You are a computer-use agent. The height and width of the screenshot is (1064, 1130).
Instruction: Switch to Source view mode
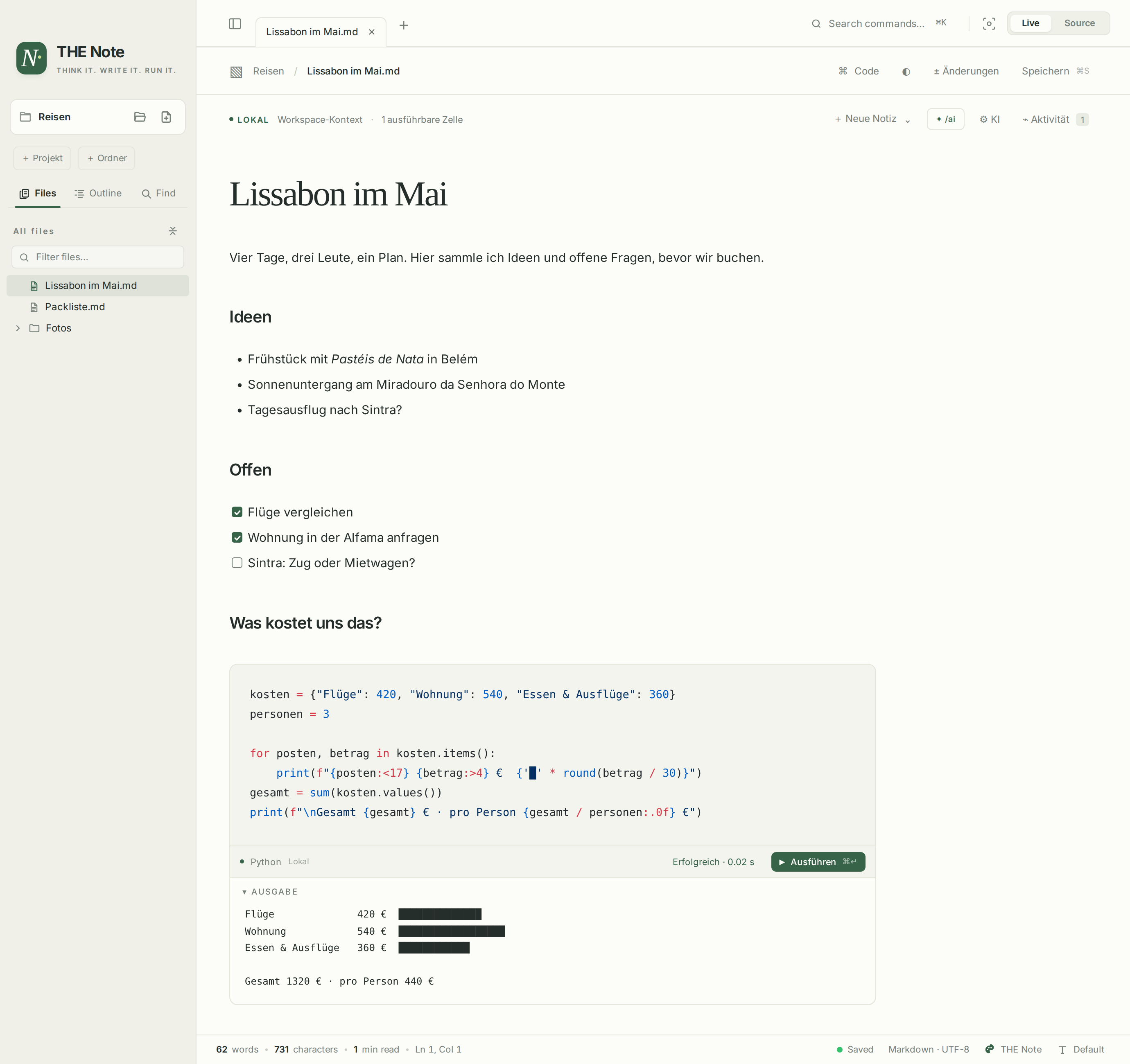(1079, 23)
